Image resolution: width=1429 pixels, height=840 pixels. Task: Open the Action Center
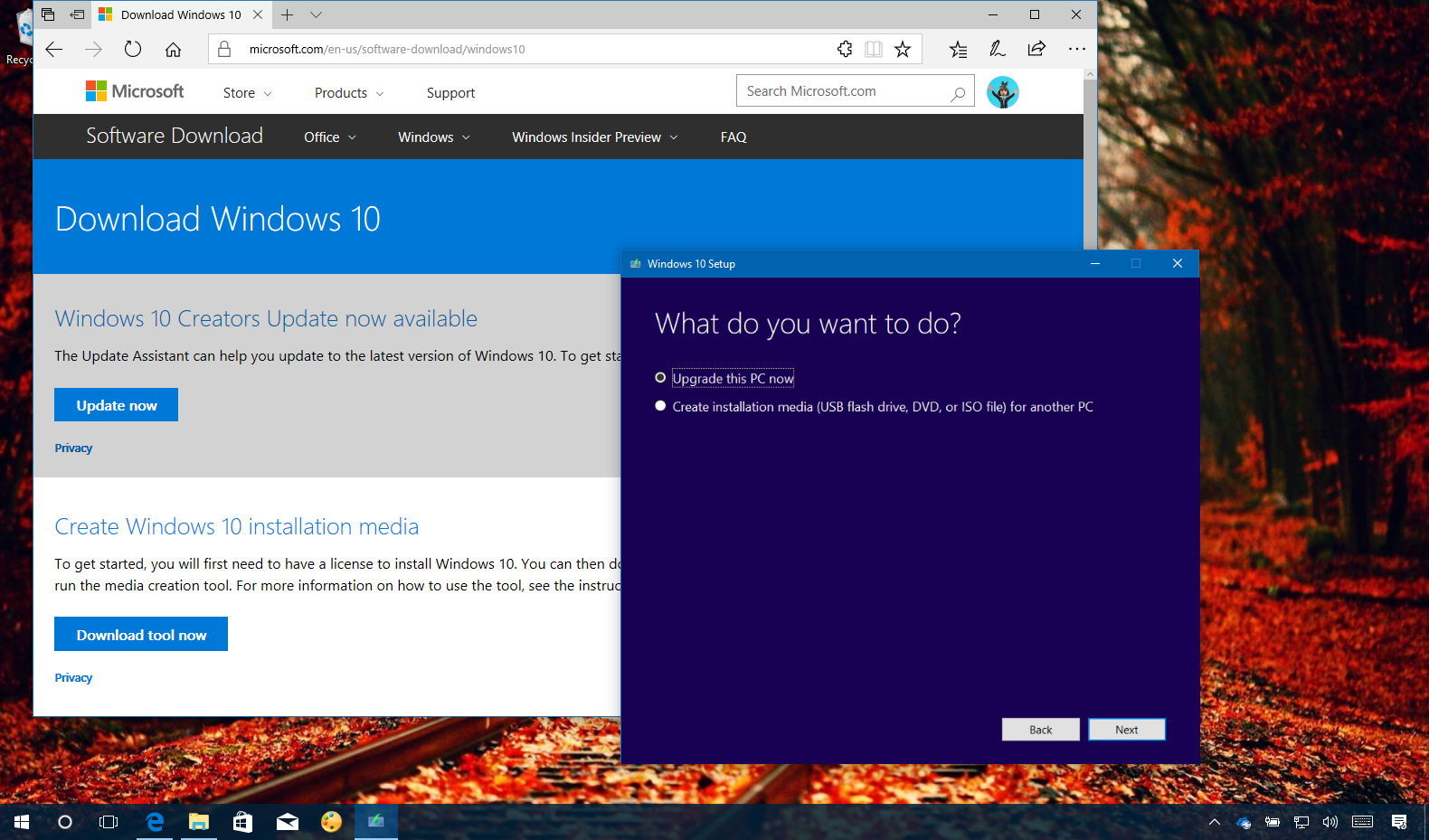coord(1399,822)
